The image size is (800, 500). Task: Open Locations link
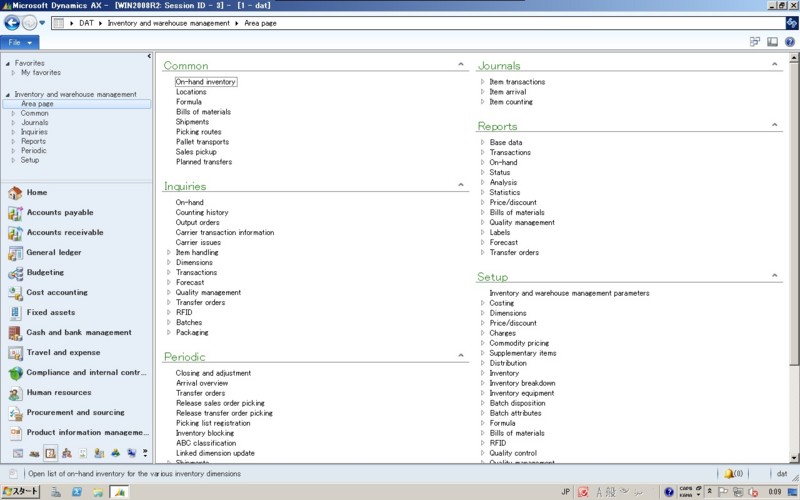191,92
